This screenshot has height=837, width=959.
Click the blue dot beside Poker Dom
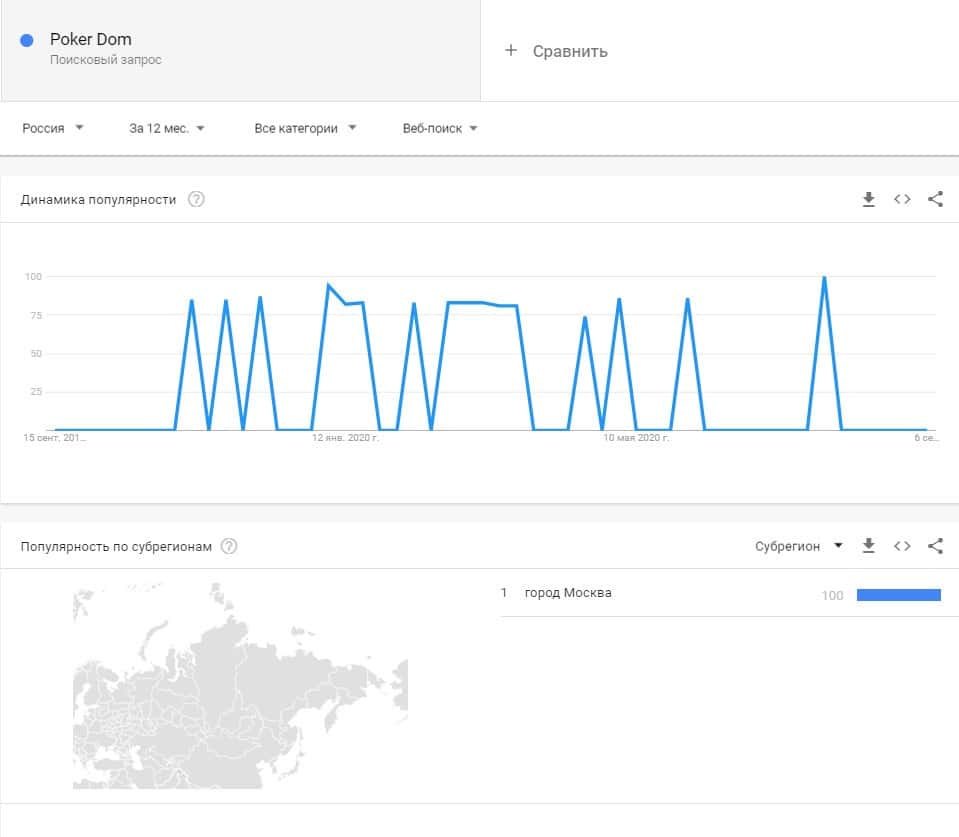(27, 40)
